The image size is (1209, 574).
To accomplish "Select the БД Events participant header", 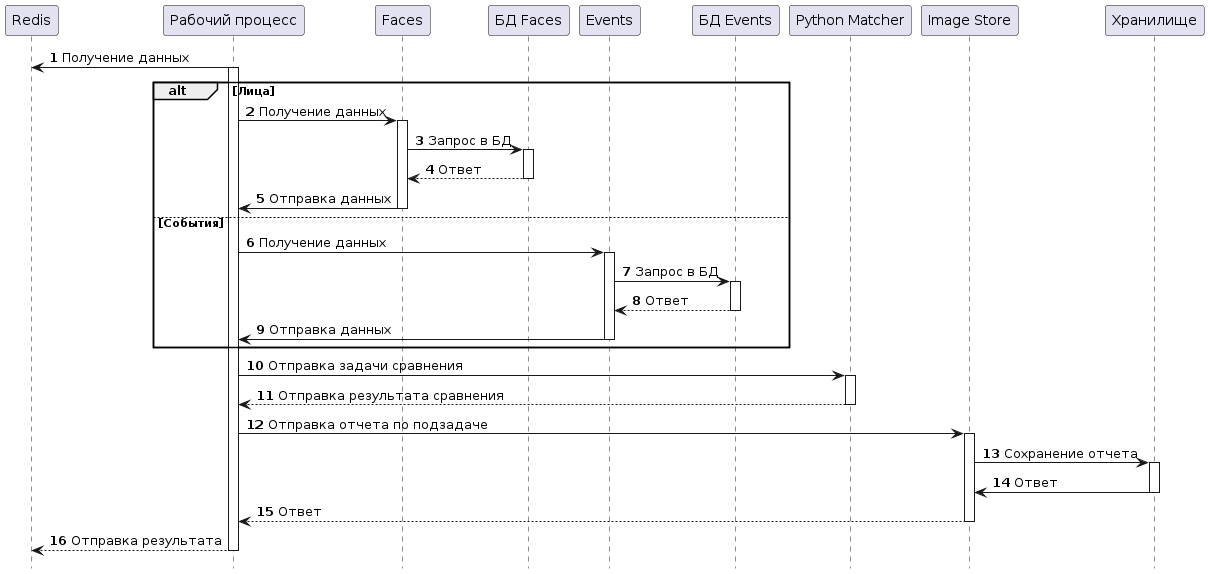I will (x=735, y=20).
